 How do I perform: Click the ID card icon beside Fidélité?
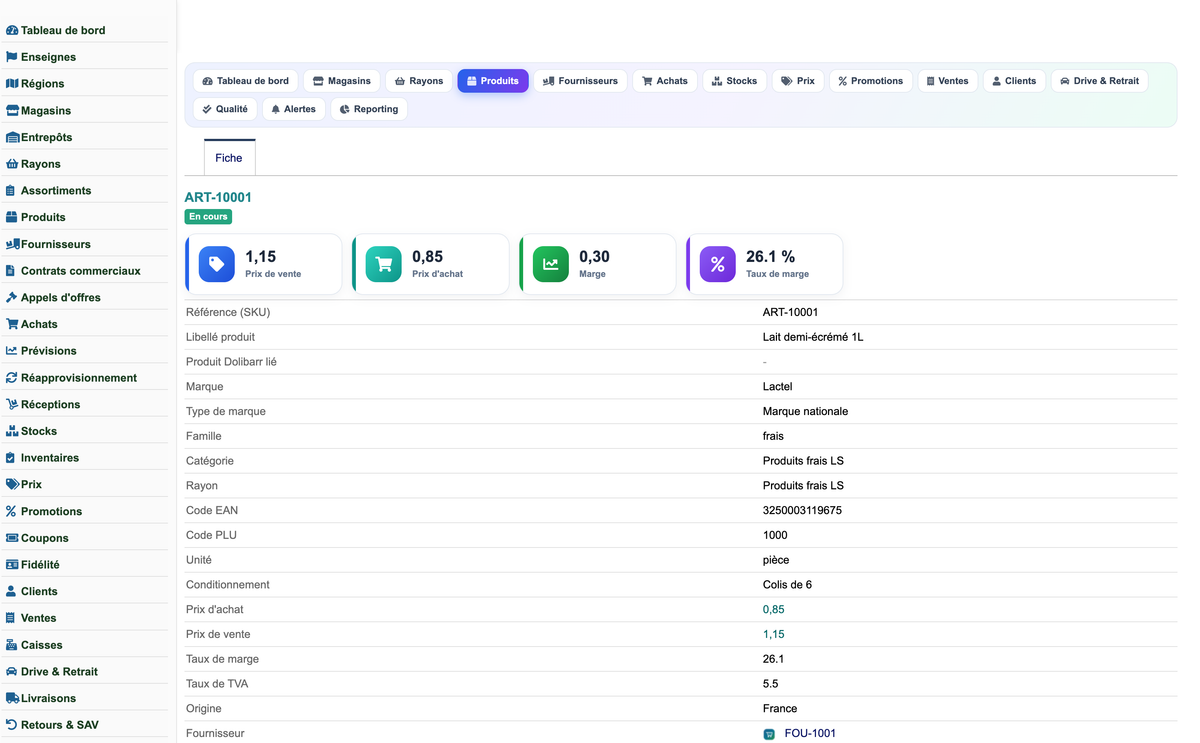pyautogui.click(x=12, y=565)
